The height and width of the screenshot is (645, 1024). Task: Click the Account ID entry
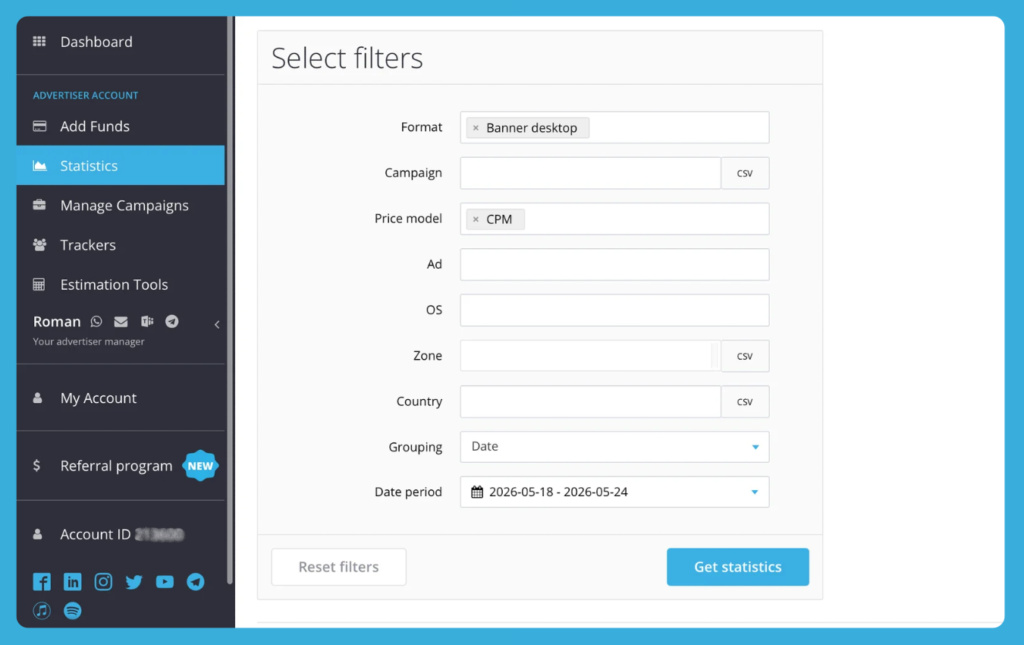pos(121,534)
